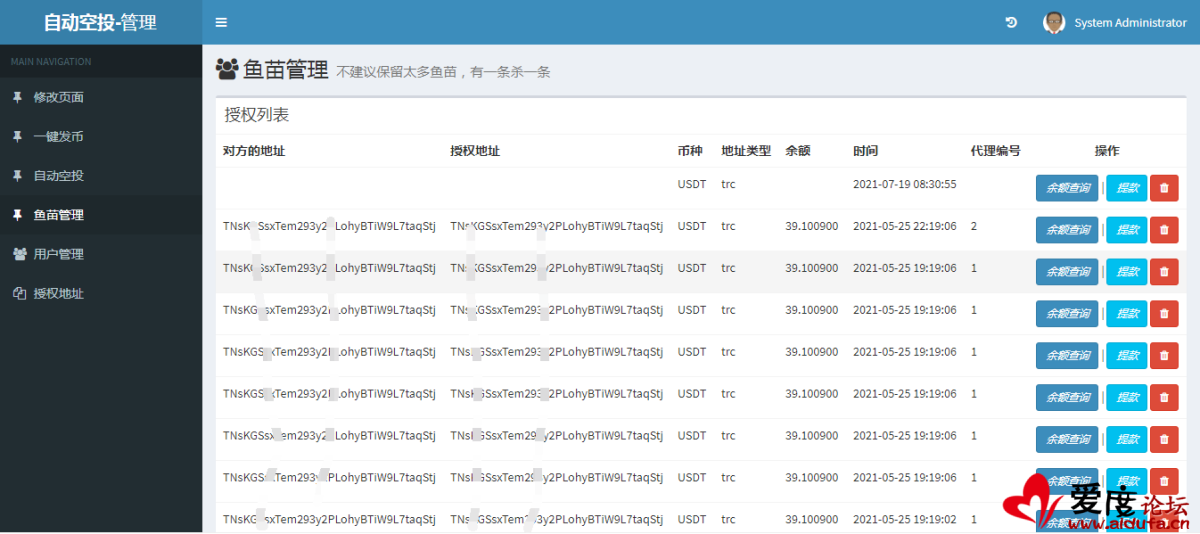Open 自动空投 in the sidebar
The height and width of the screenshot is (534, 1200).
point(101,175)
